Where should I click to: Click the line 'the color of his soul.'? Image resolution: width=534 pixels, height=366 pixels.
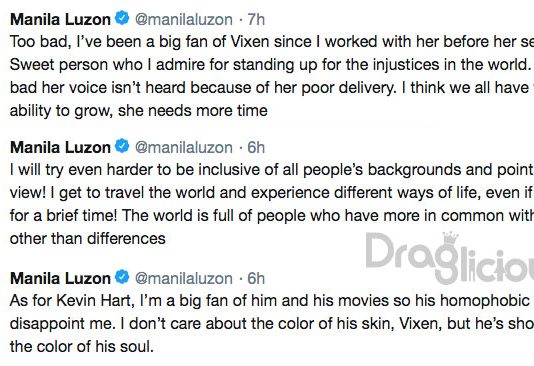(82, 347)
